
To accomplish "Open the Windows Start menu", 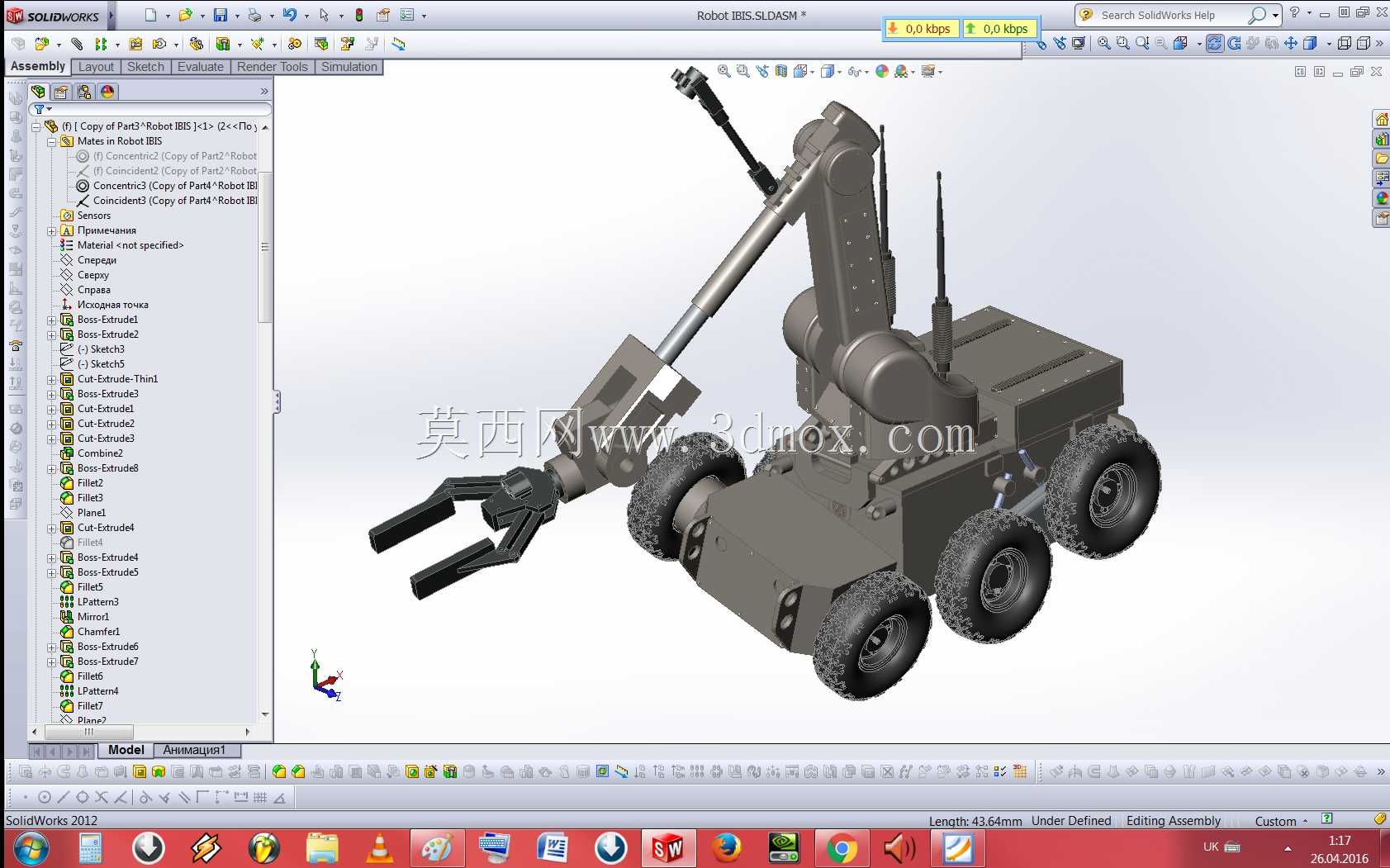I will coord(31,848).
